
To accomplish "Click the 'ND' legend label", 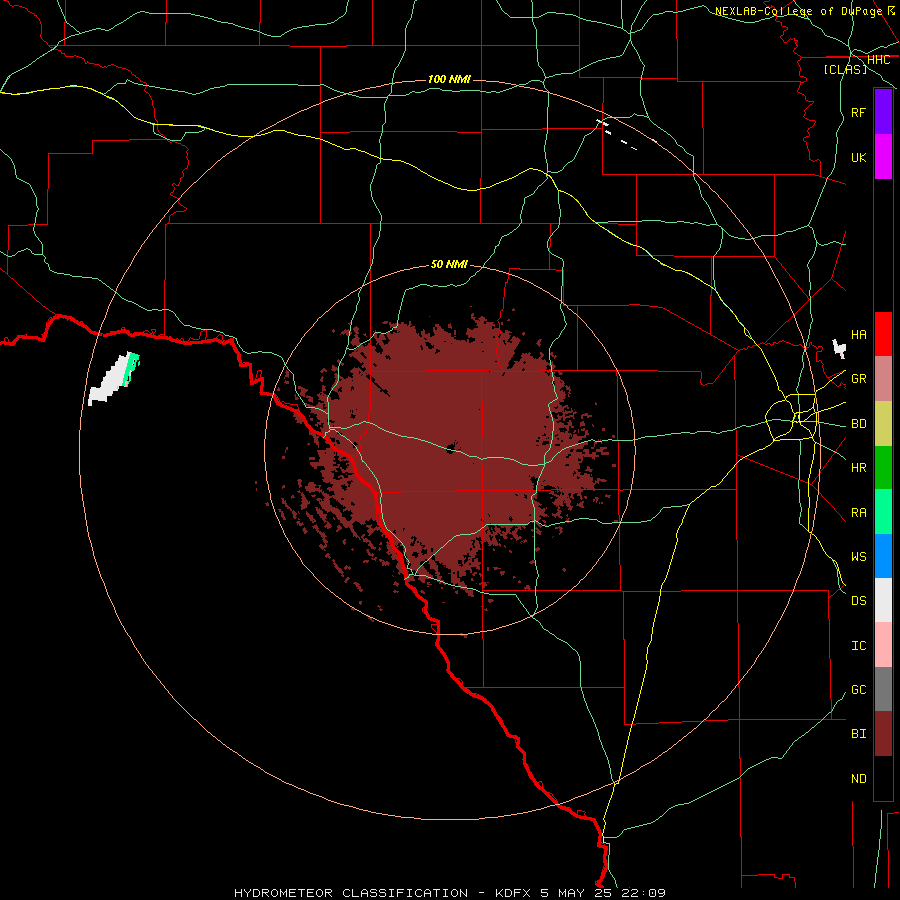I will (859, 779).
